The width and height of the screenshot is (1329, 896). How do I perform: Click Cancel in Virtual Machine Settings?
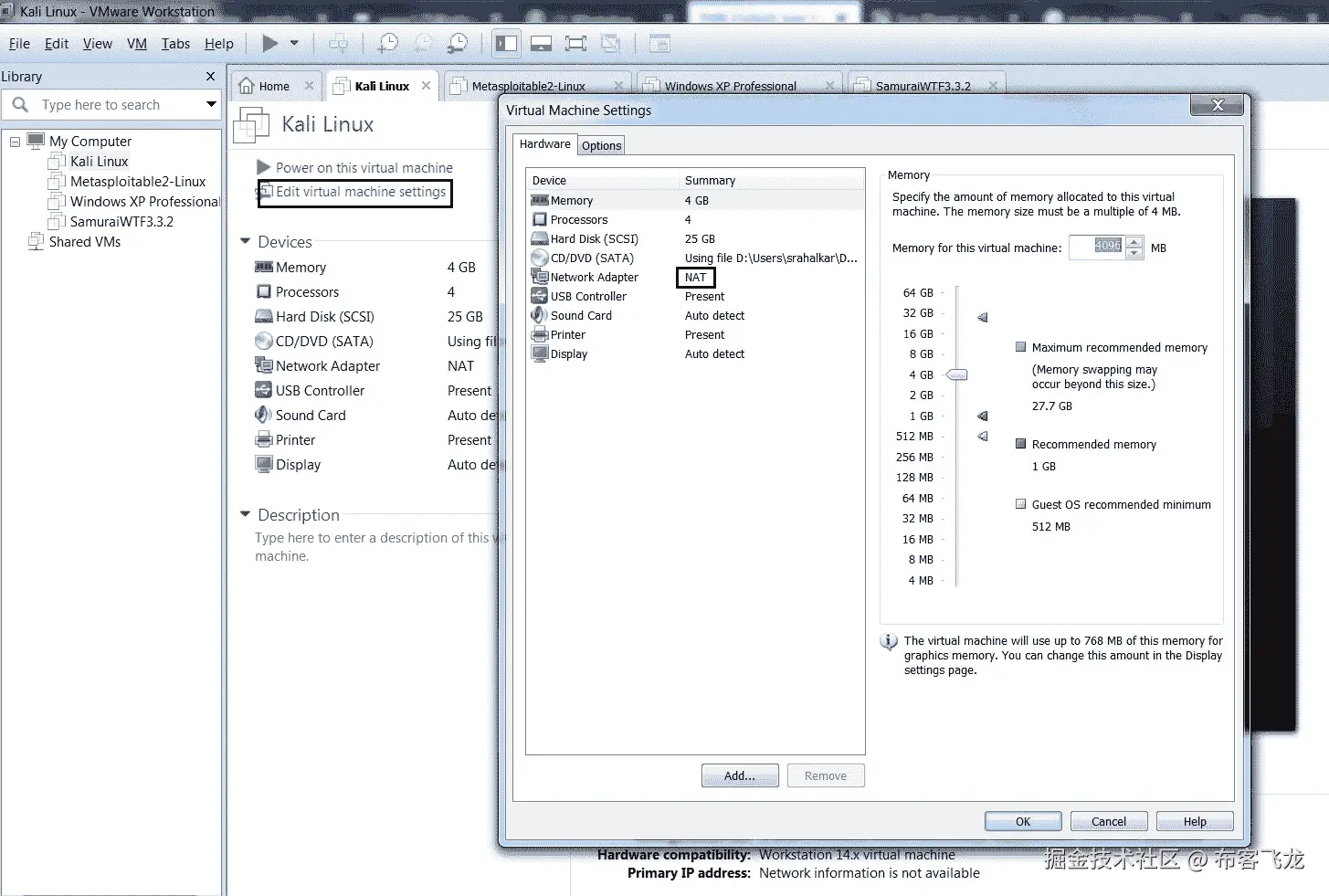point(1109,821)
